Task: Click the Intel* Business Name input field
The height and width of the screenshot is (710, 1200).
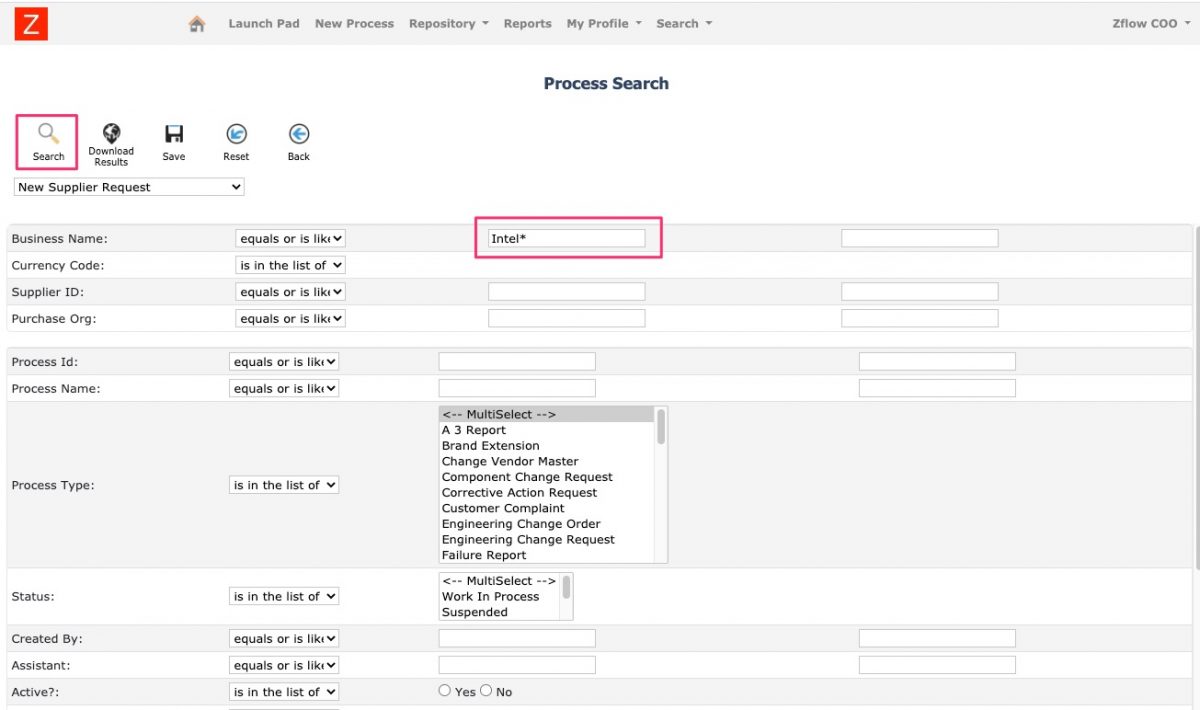Action: 566,237
